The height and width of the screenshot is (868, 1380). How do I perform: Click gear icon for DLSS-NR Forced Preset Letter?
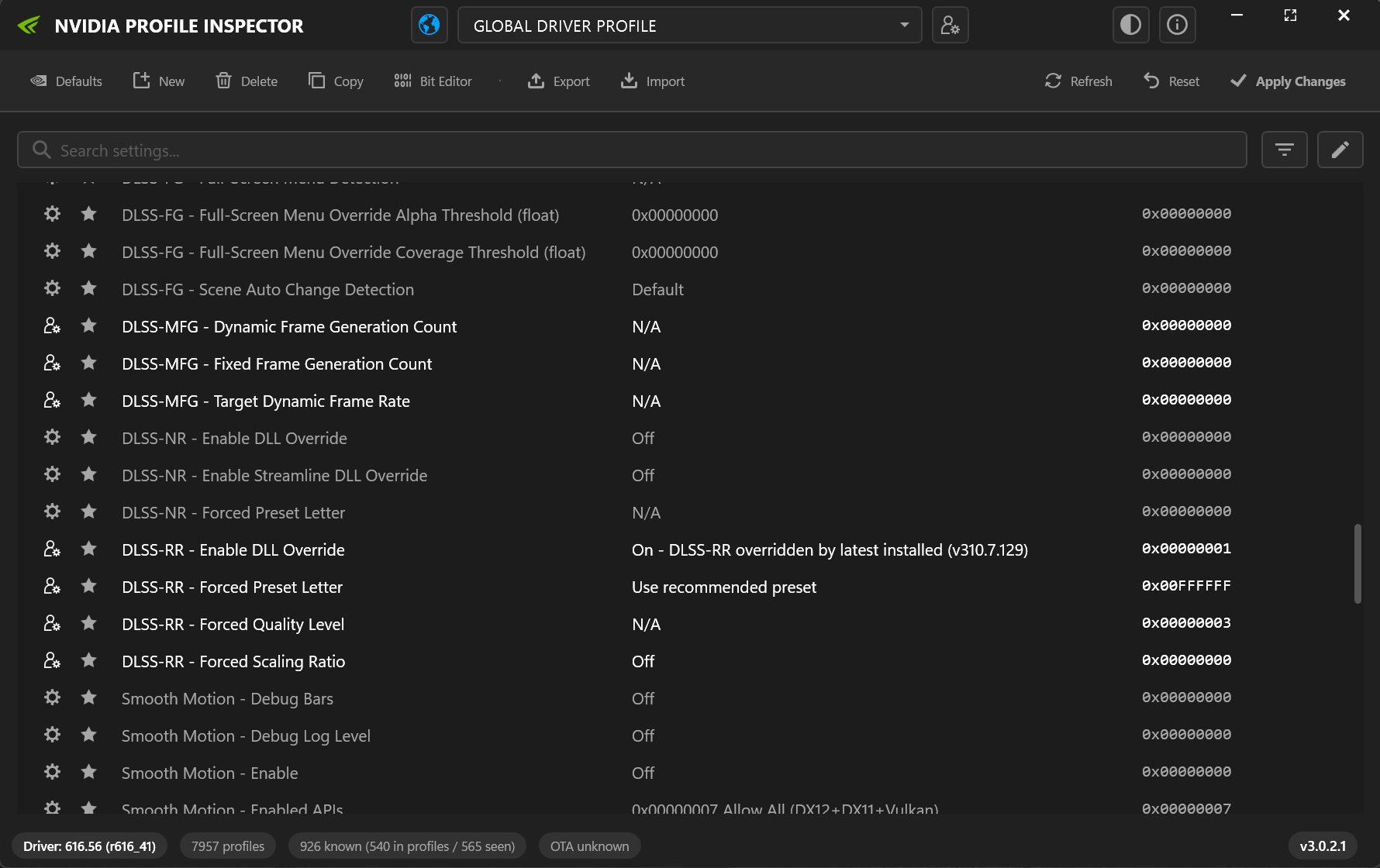pos(52,511)
